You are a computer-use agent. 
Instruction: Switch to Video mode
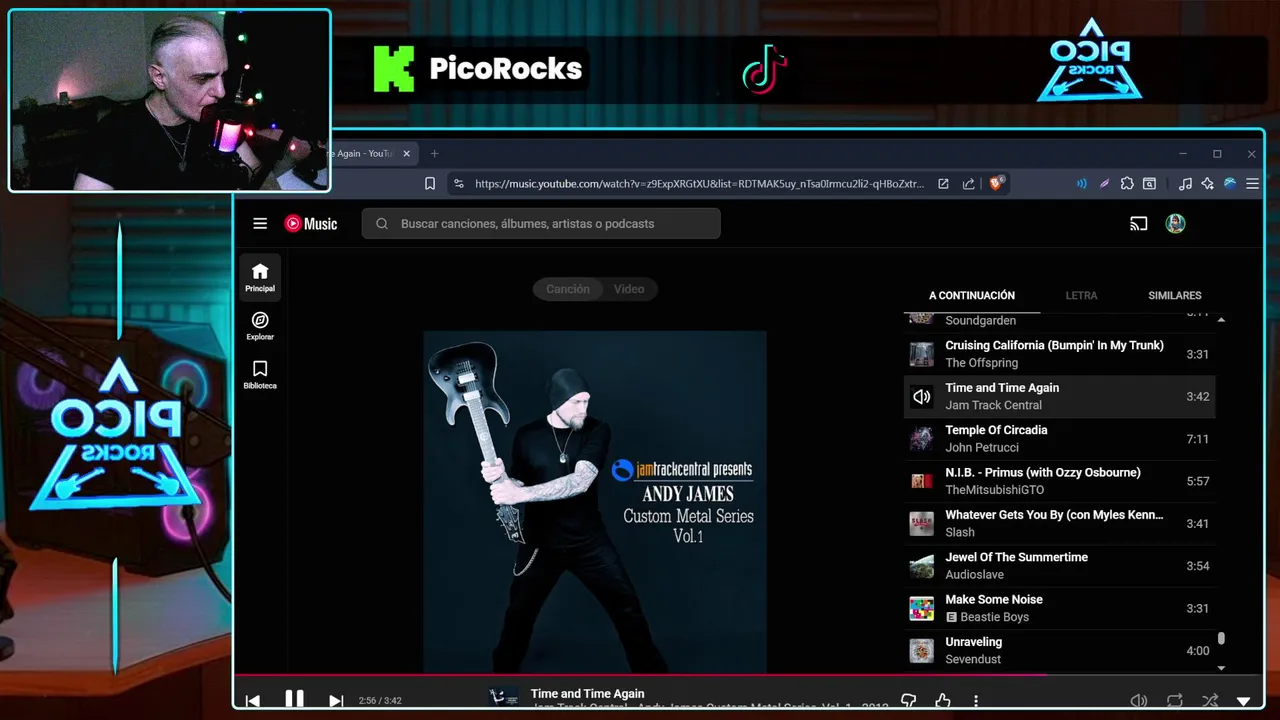point(629,289)
